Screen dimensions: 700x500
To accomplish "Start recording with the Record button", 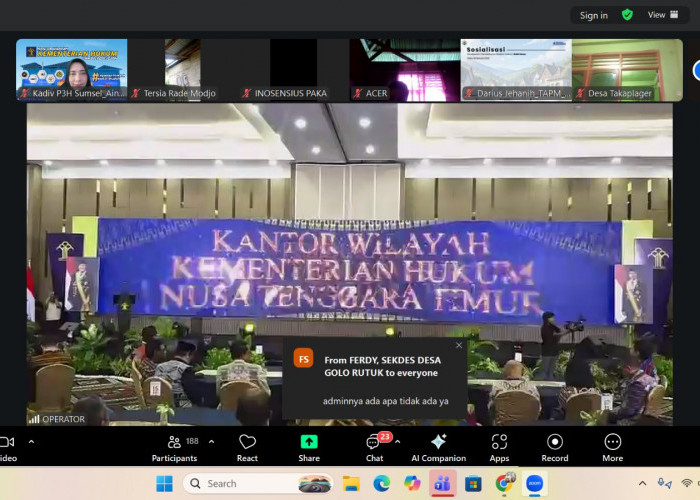I will 555,446.
